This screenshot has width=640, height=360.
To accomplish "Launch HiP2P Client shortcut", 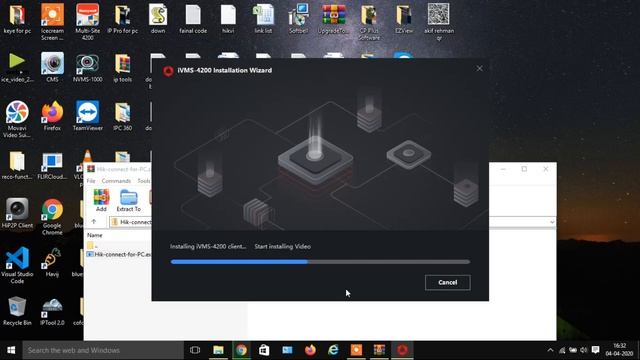I will pyautogui.click(x=17, y=213).
